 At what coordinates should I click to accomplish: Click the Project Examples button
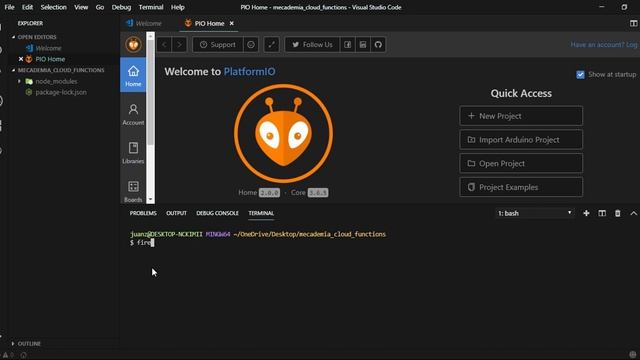click(521, 187)
